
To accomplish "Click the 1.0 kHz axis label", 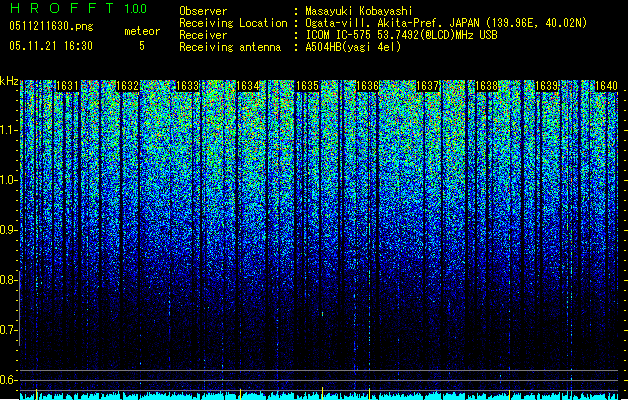I will (x=9, y=180).
